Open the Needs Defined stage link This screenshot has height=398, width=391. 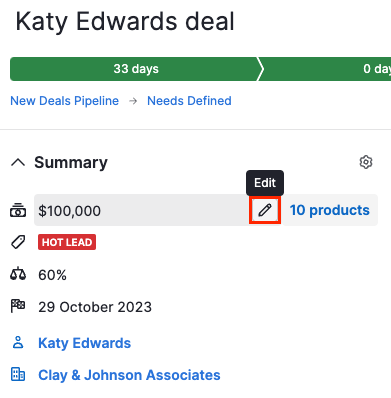pyautogui.click(x=189, y=101)
